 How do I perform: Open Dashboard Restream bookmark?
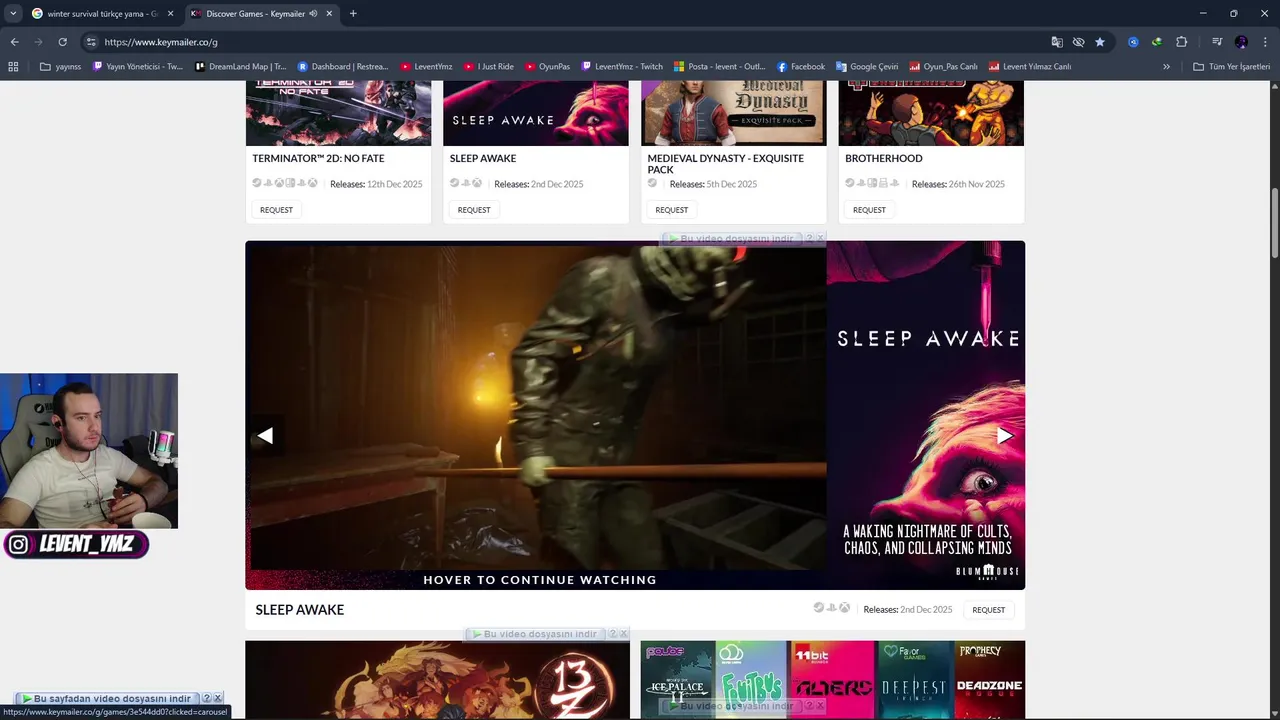(x=343, y=67)
